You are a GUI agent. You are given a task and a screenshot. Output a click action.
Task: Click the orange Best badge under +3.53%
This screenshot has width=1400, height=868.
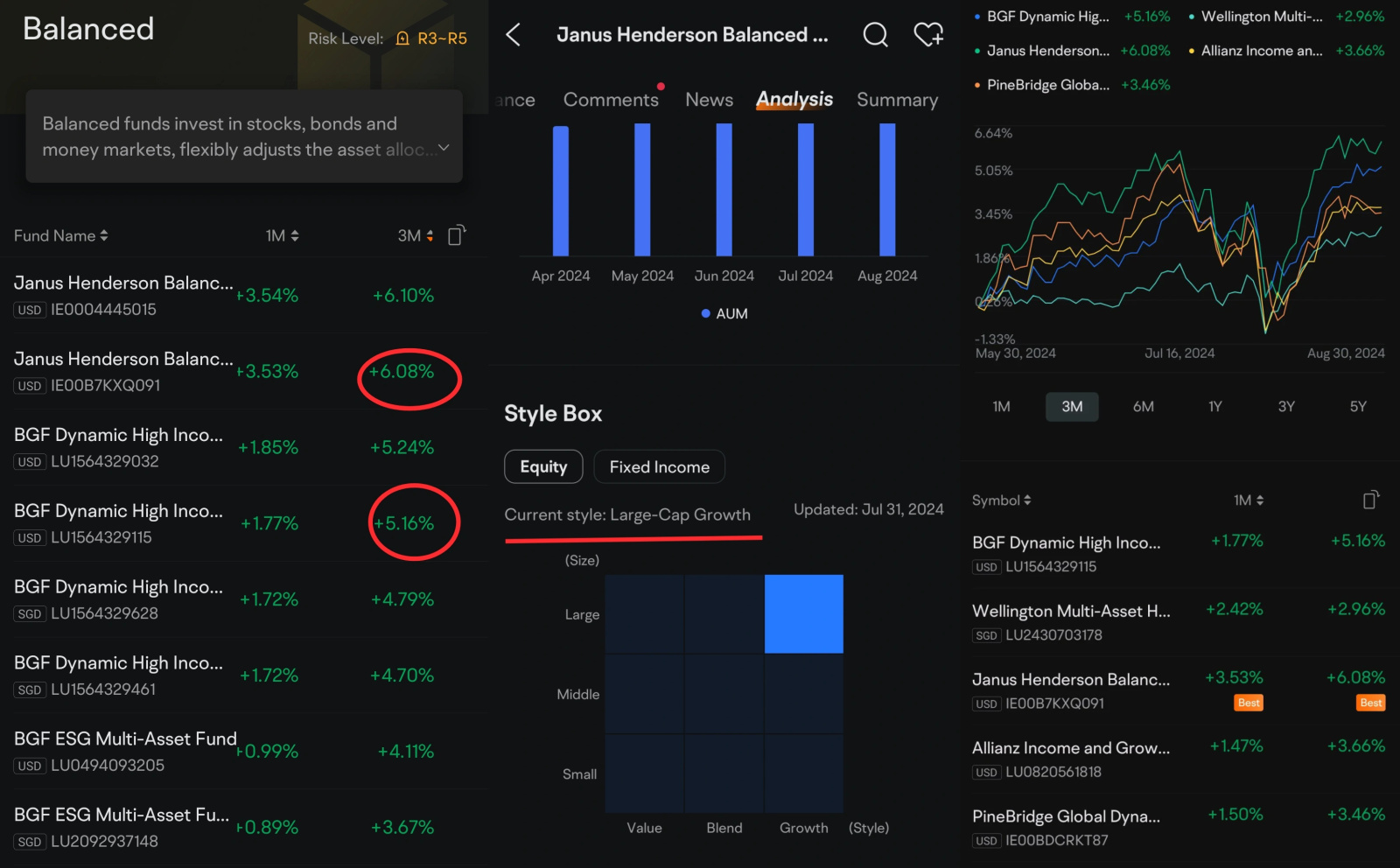(1249, 703)
